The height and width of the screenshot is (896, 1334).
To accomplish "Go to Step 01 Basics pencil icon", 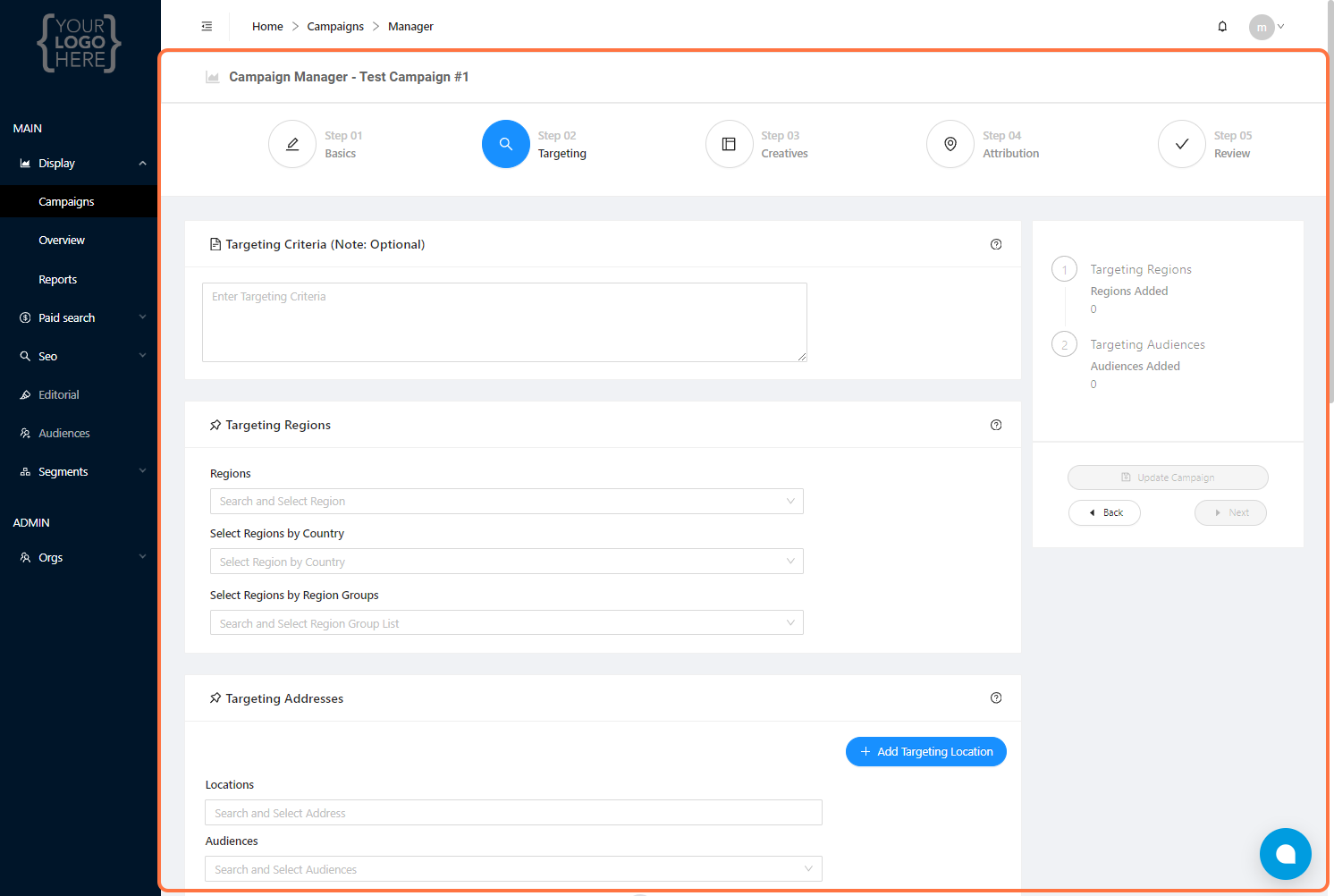I will 292,144.
